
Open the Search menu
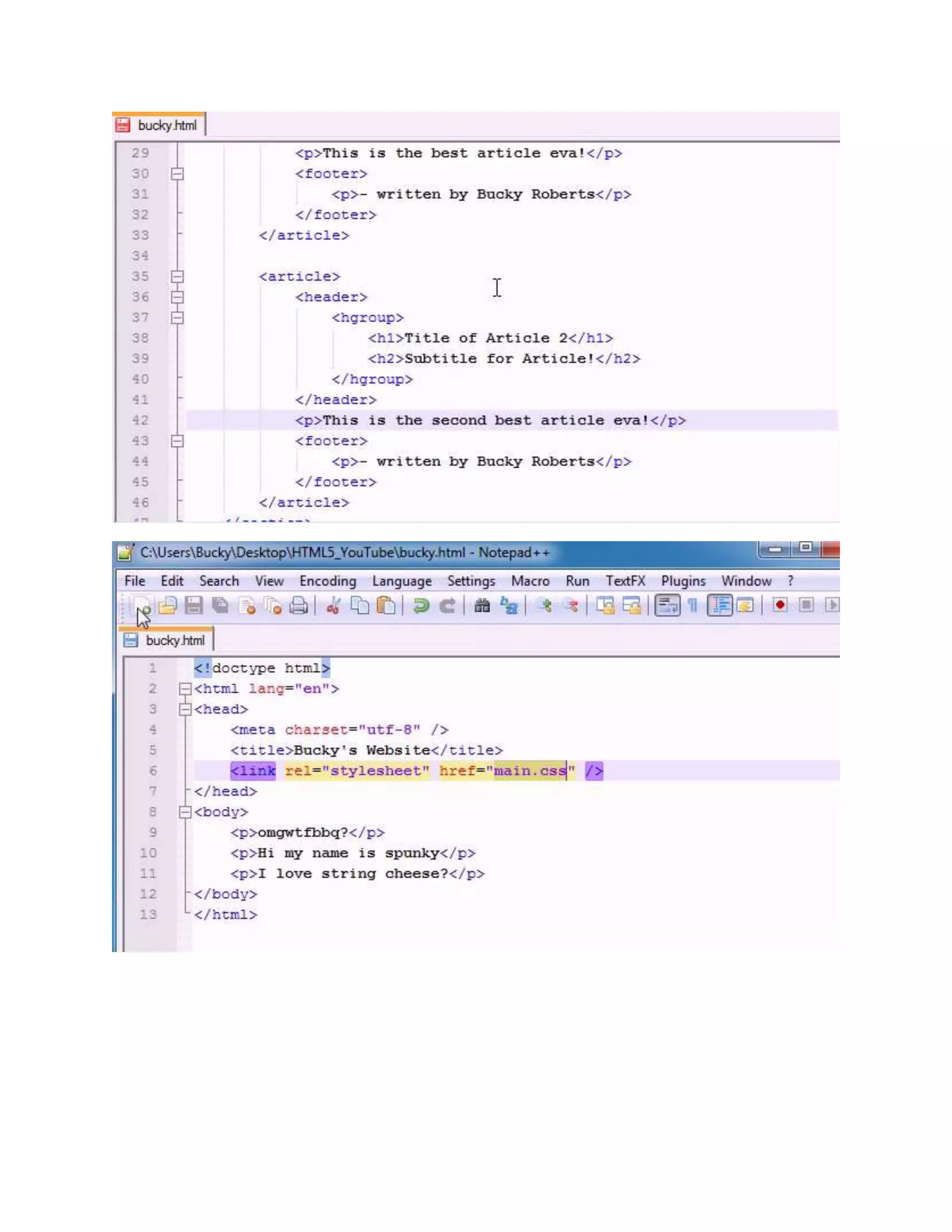pos(219,581)
